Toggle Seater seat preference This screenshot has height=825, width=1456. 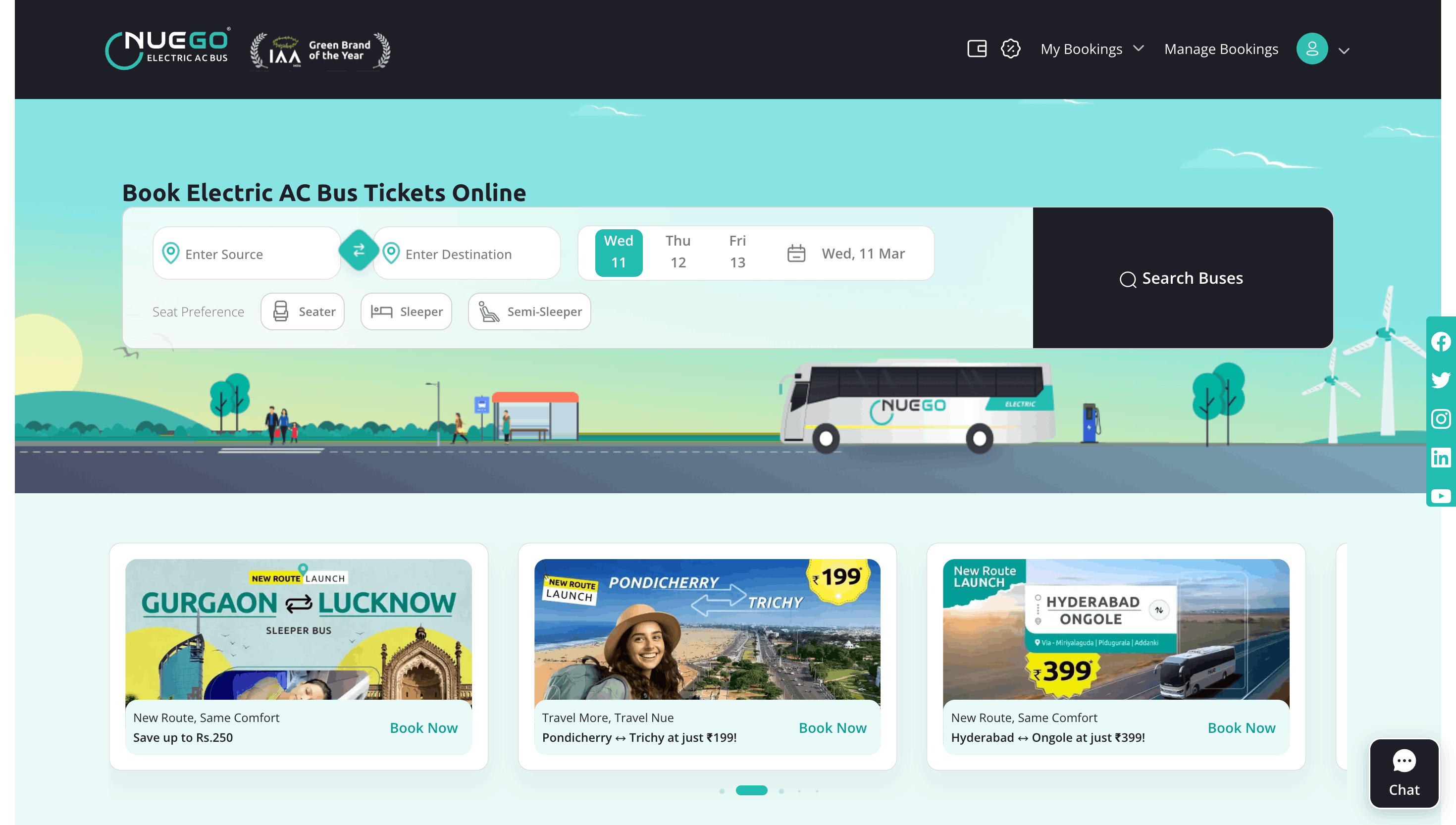pyautogui.click(x=303, y=311)
